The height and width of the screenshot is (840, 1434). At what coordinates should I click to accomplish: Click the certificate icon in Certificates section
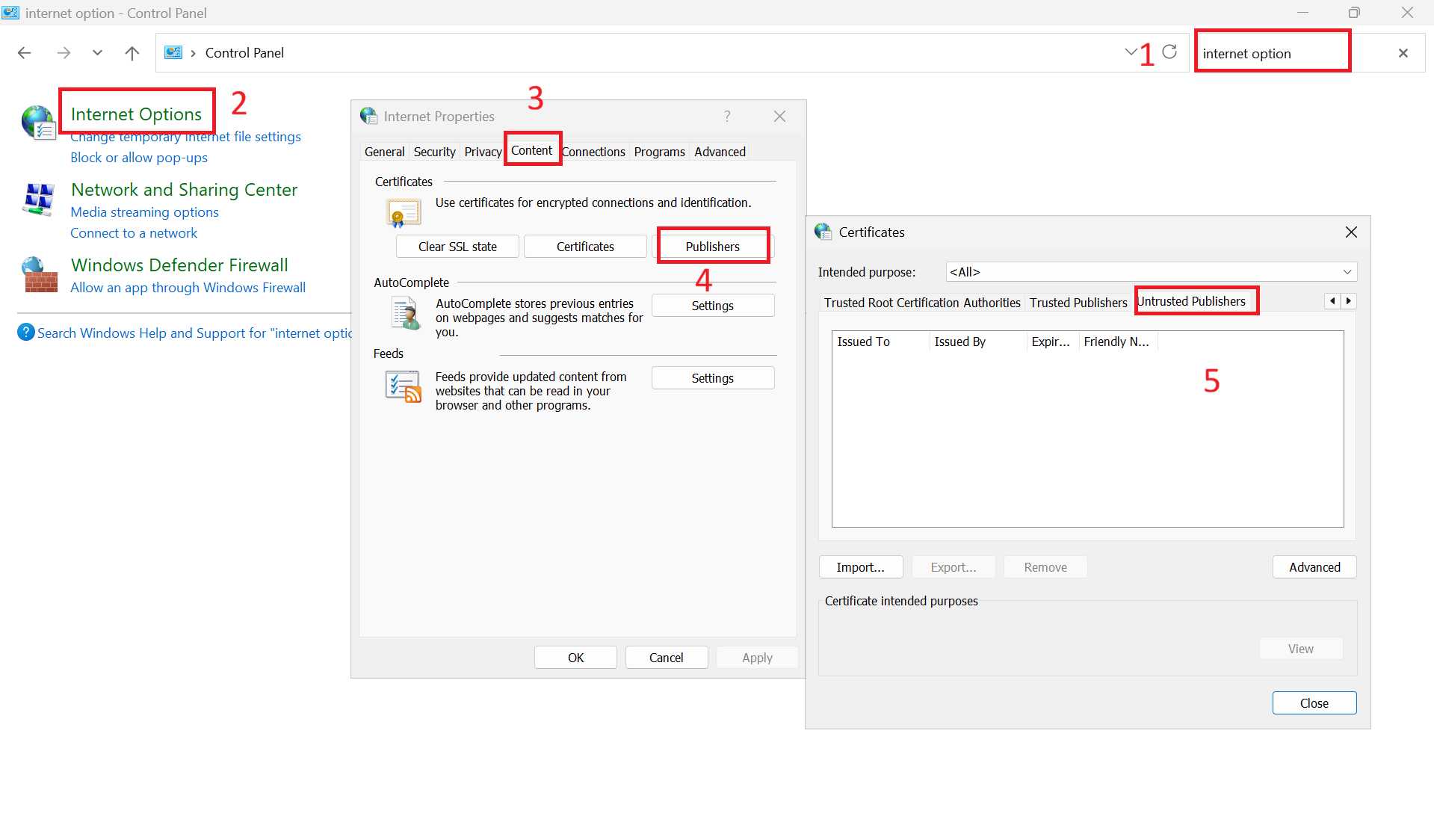(404, 213)
